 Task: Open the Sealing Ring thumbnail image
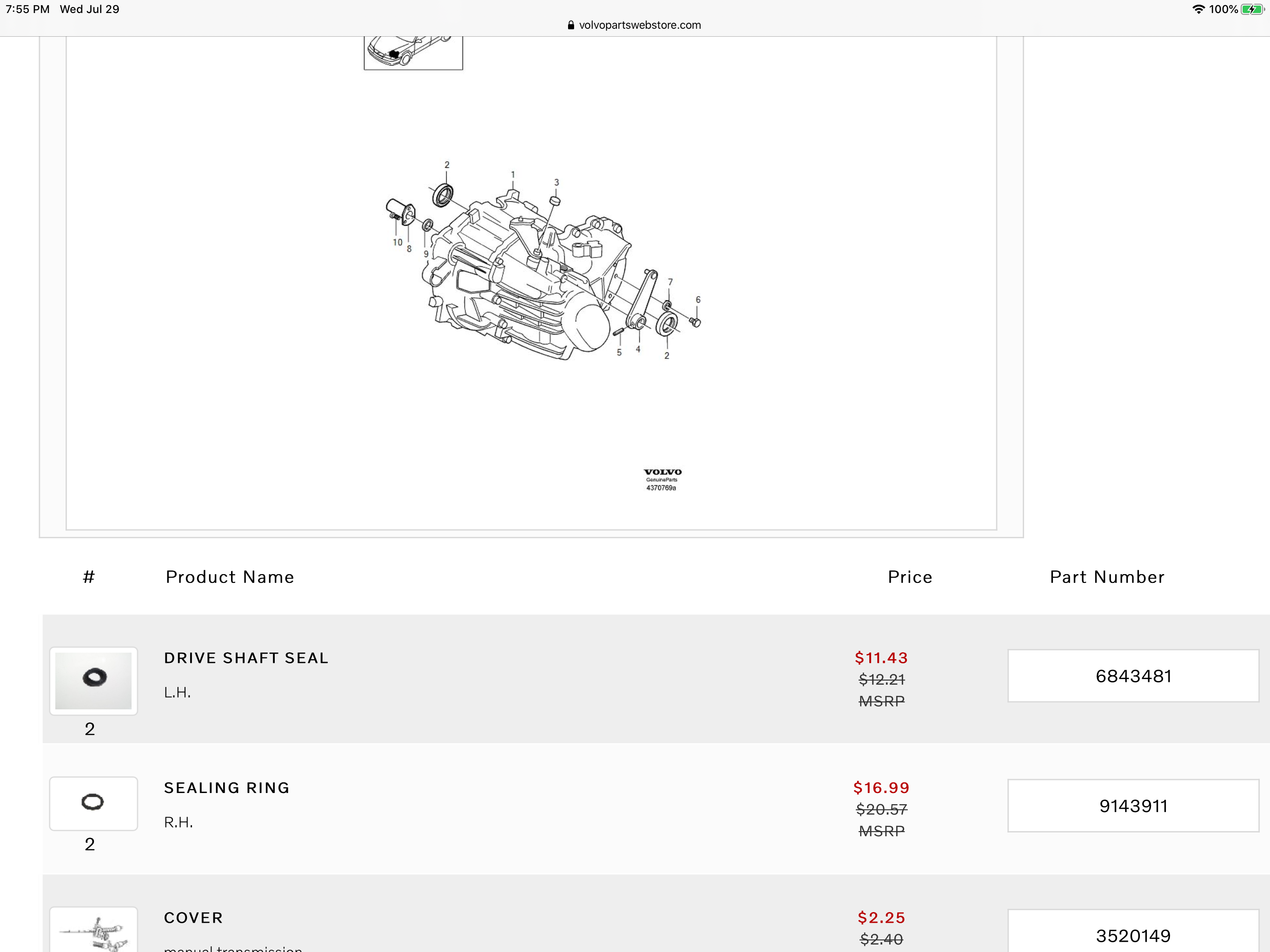(x=93, y=803)
